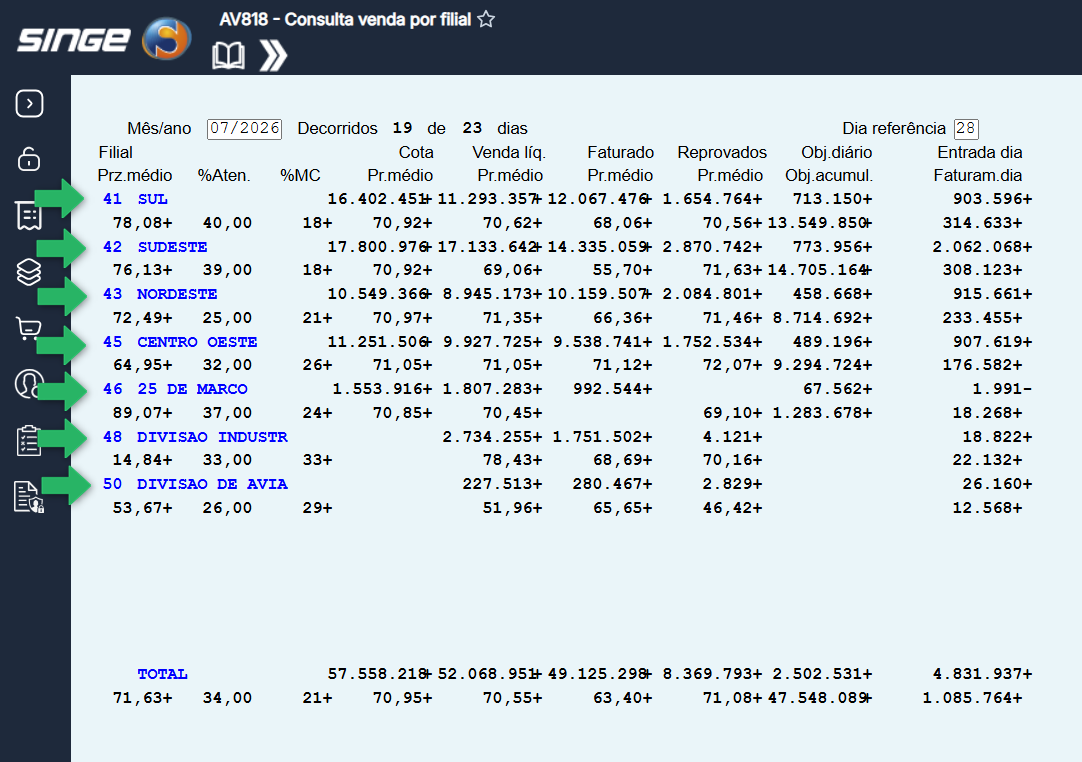This screenshot has height=762, width=1082.
Task: Select CENTRO OESTE reprovados 1.752.534+
Action: tap(712, 342)
